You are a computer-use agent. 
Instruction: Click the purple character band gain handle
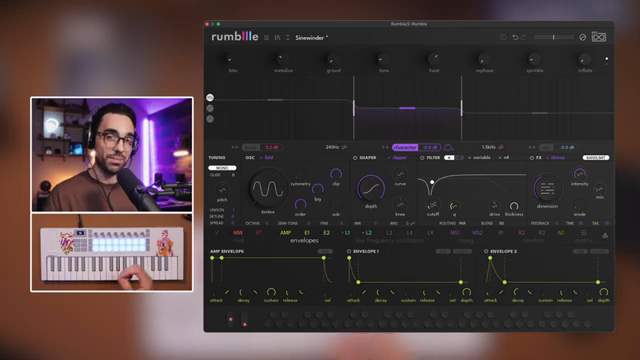(407, 108)
